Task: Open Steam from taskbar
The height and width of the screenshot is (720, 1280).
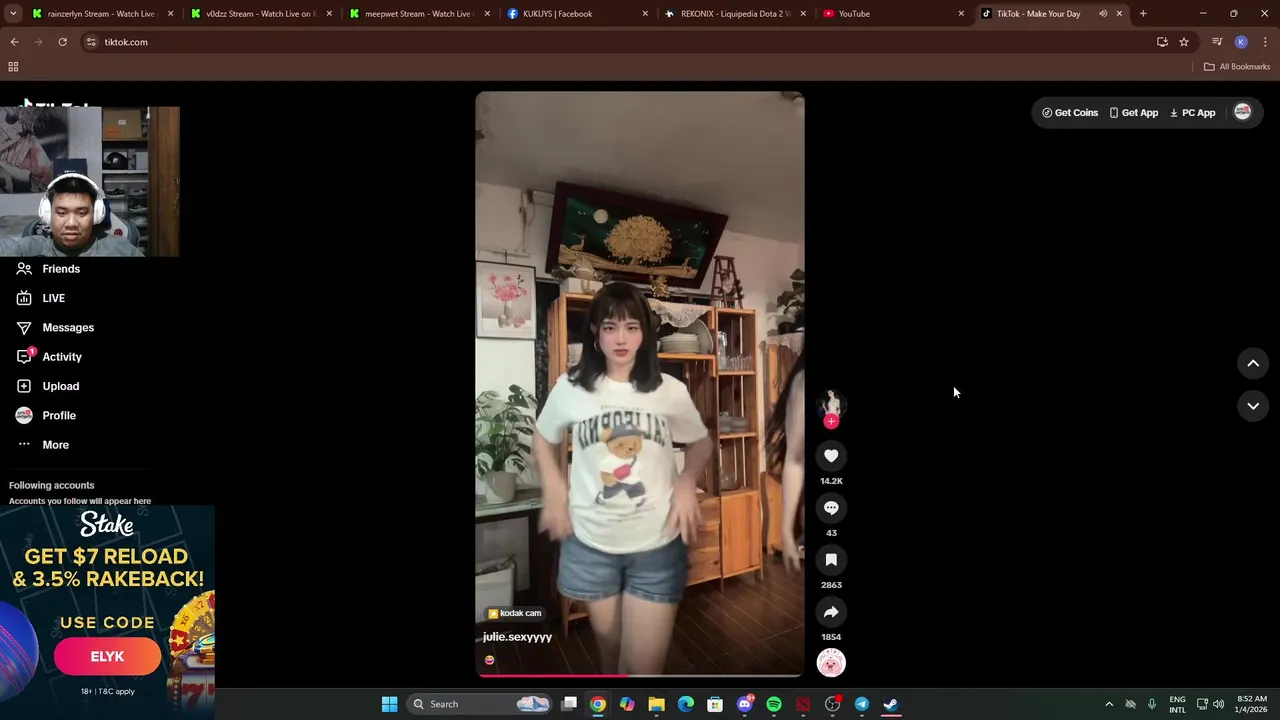Action: tap(891, 704)
